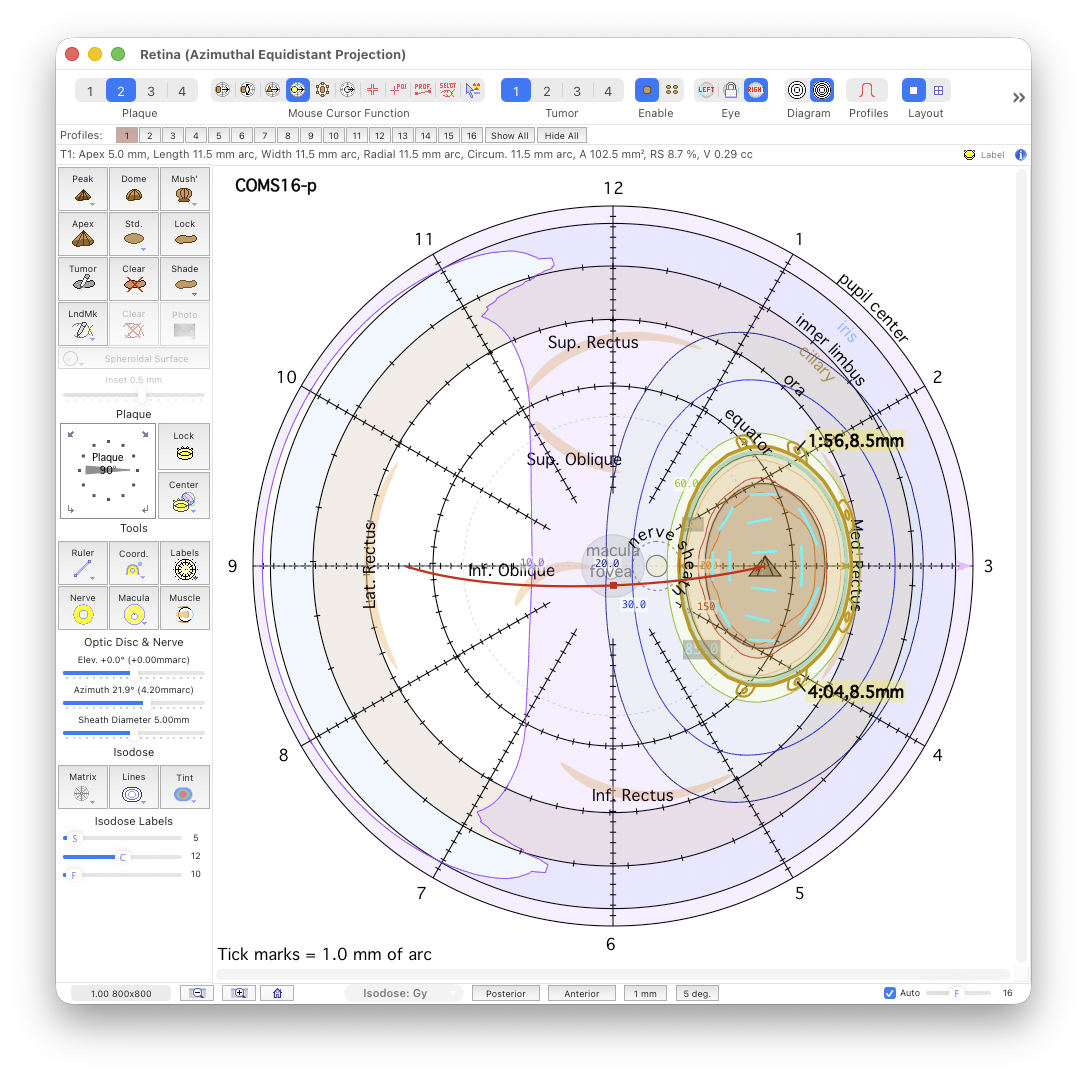Select the Left eye toggle
The height and width of the screenshot is (1078, 1087).
click(706, 90)
